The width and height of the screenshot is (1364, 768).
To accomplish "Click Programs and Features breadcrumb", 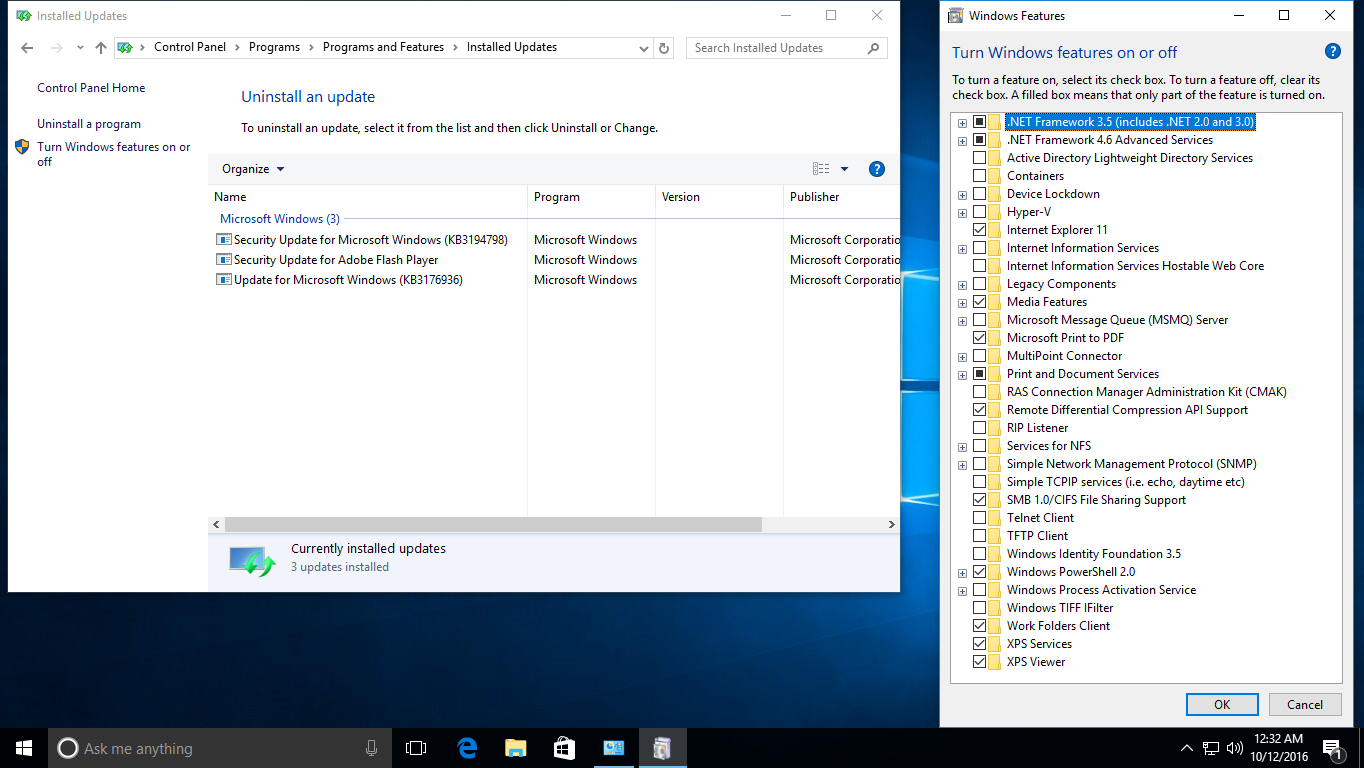I will [x=383, y=47].
